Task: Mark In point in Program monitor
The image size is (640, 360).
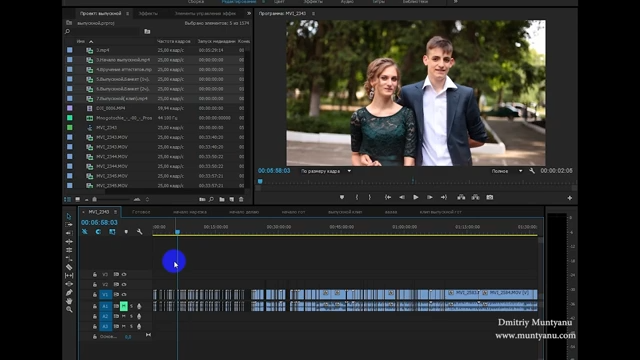Action: point(356,197)
